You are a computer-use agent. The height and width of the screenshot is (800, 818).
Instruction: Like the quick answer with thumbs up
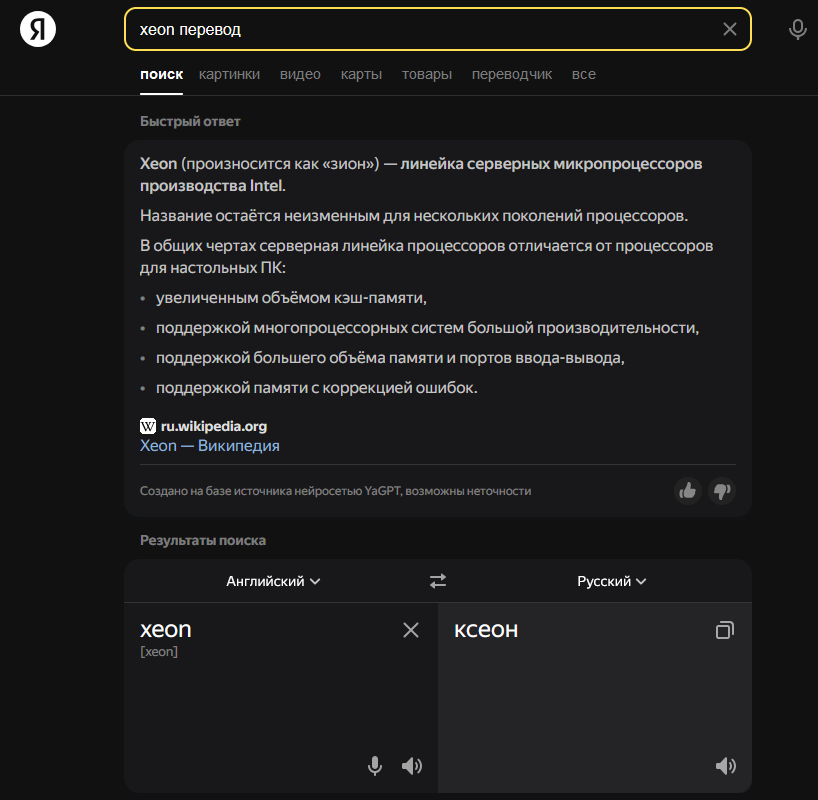coord(688,491)
